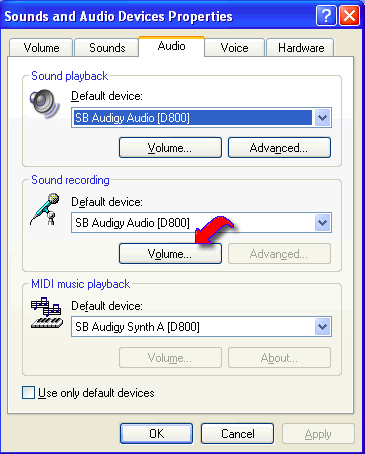Switch to the Volume tab
Screen dimensions: 365x454
(41, 48)
